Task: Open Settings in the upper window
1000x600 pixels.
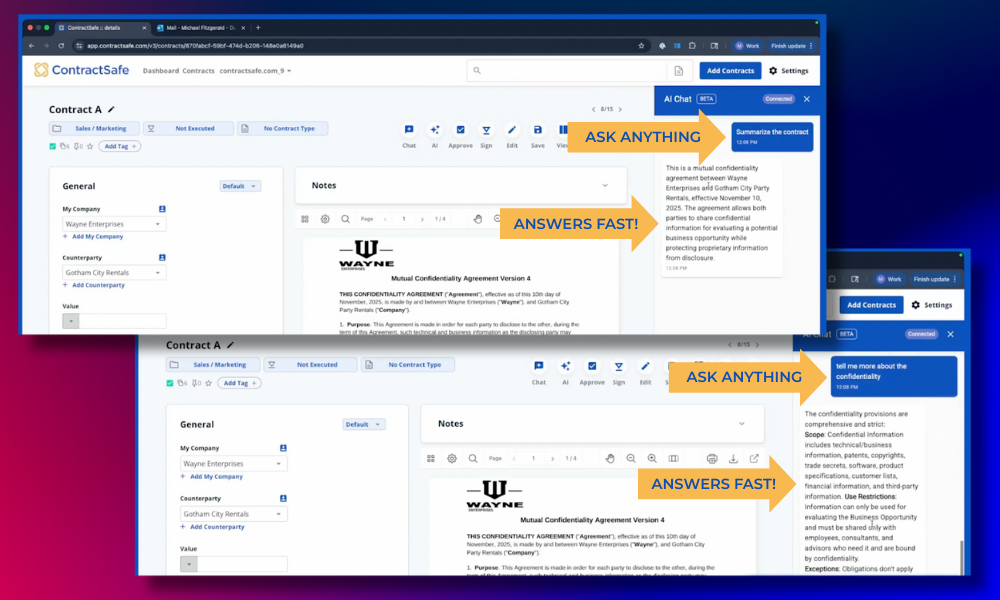Action: (789, 71)
